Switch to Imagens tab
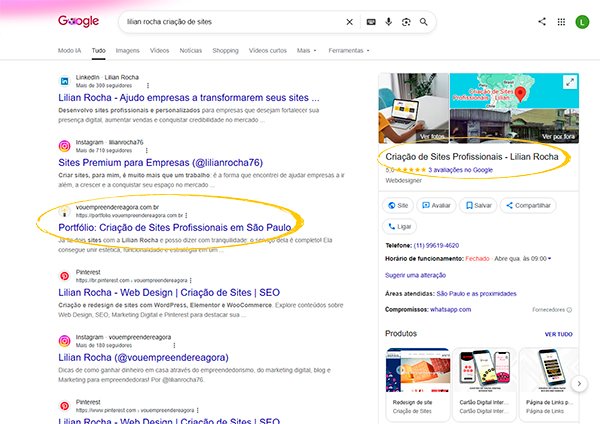The width and height of the screenshot is (600, 424). coord(127,51)
